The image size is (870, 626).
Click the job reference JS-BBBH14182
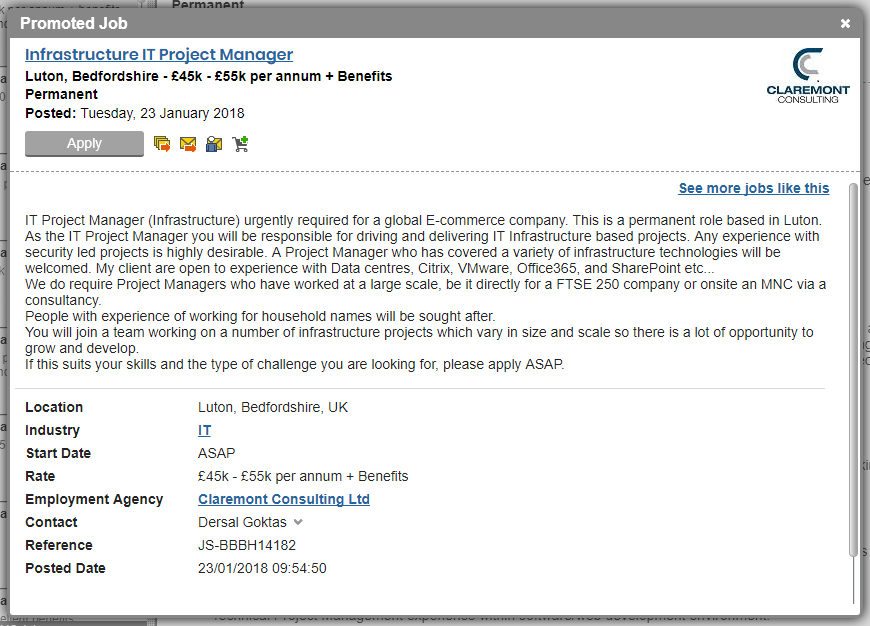click(x=247, y=545)
